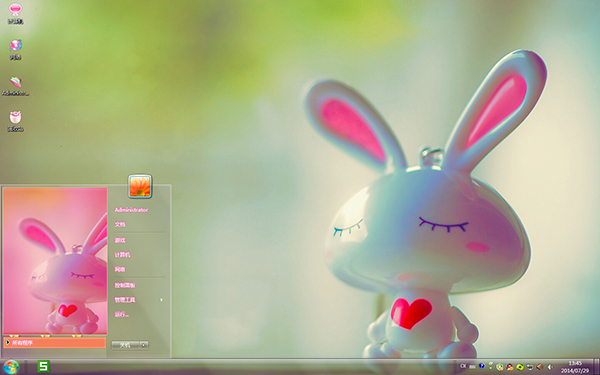The height and width of the screenshot is (375, 600).
Task: Click the red arrow tray icon
Action: coord(540,367)
